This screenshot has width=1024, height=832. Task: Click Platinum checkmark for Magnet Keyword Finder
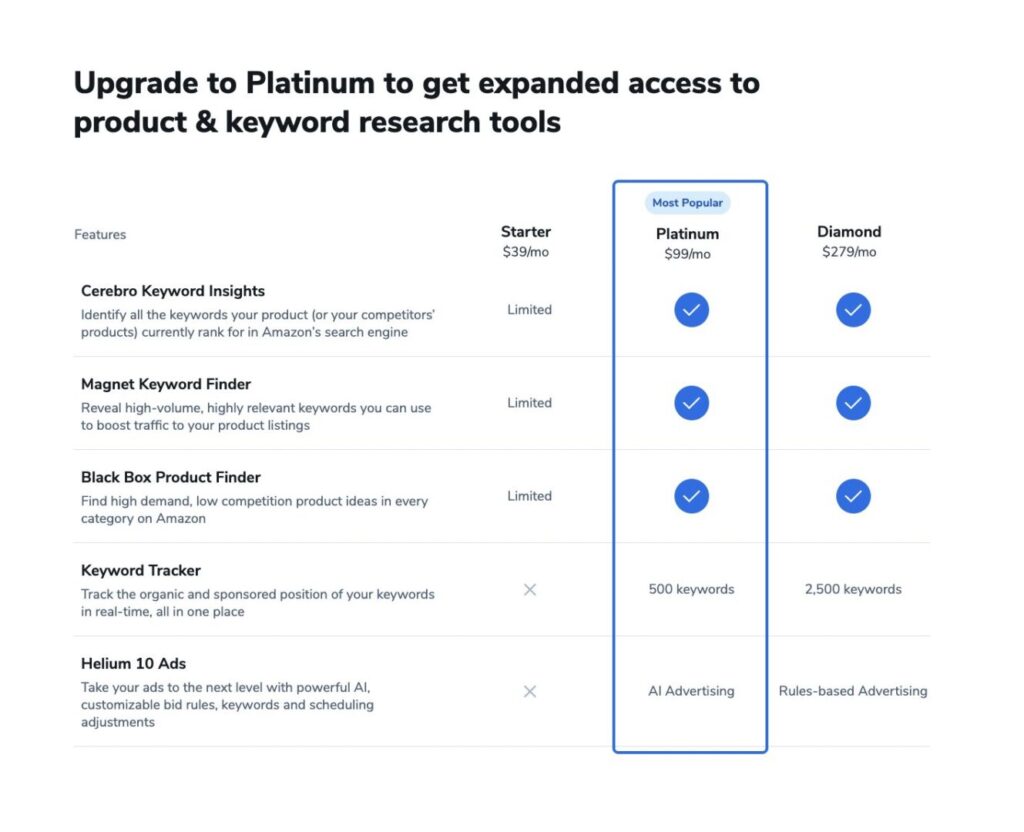pyautogui.click(x=691, y=403)
